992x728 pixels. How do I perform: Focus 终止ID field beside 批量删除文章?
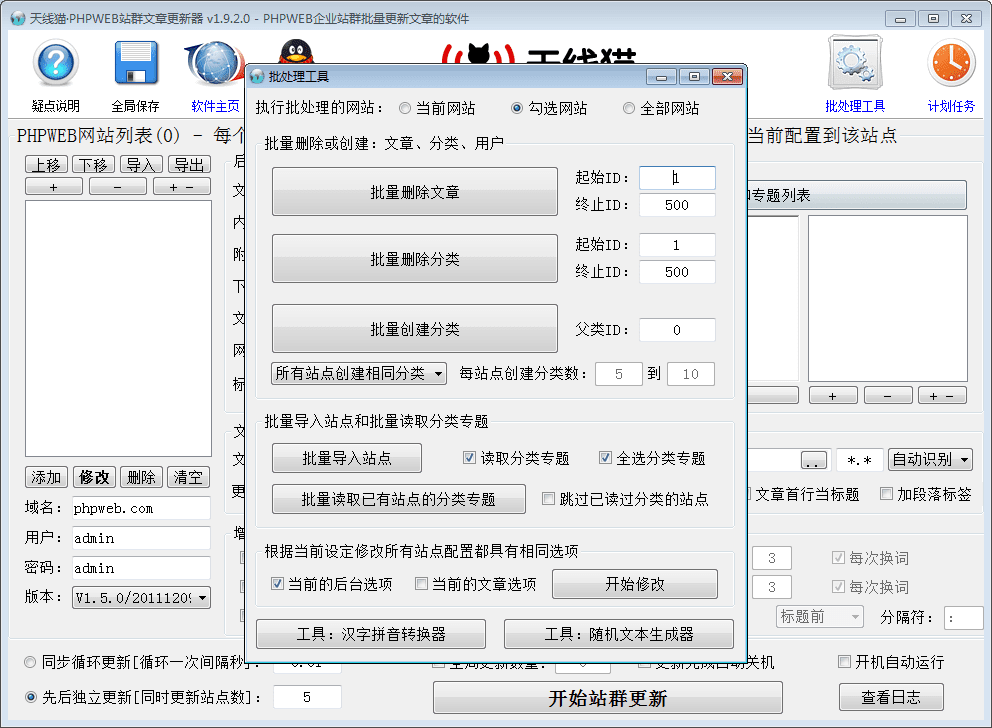click(x=677, y=205)
